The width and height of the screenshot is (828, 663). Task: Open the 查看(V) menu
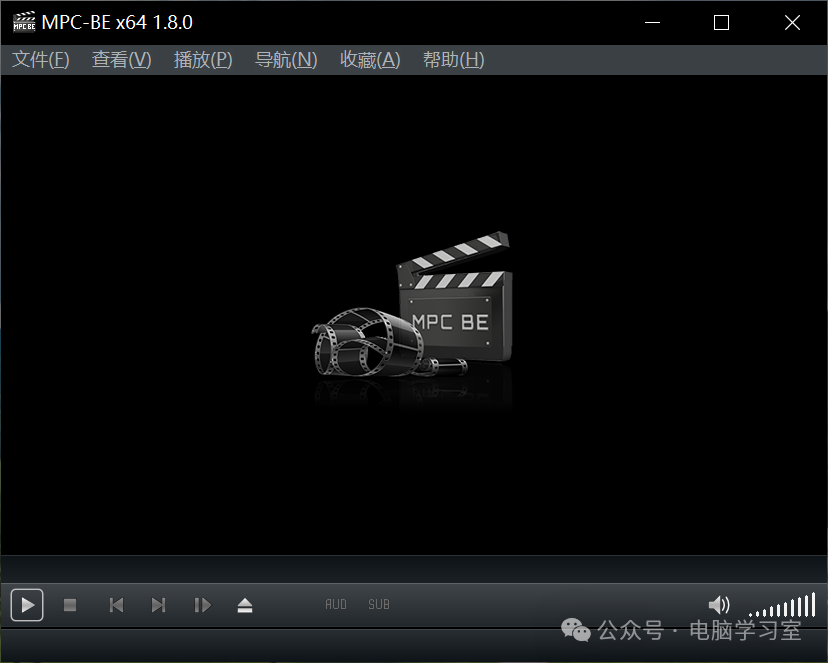tap(121, 60)
